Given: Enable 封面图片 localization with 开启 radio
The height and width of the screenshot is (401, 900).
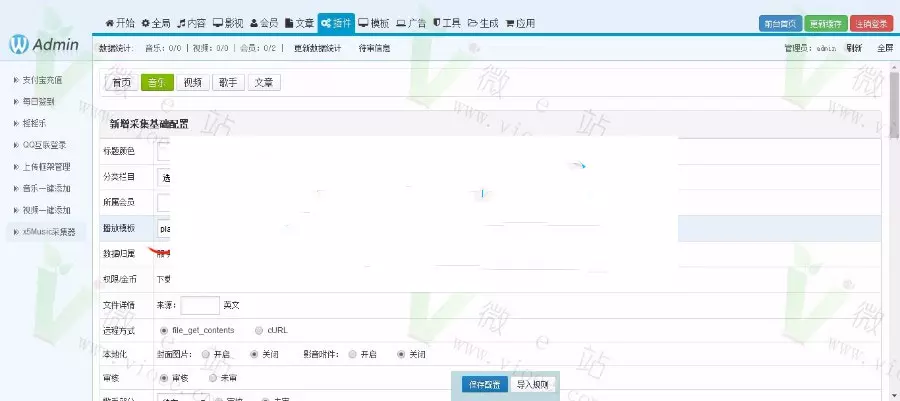Looking at the screenshot, I should click(205, 354).
